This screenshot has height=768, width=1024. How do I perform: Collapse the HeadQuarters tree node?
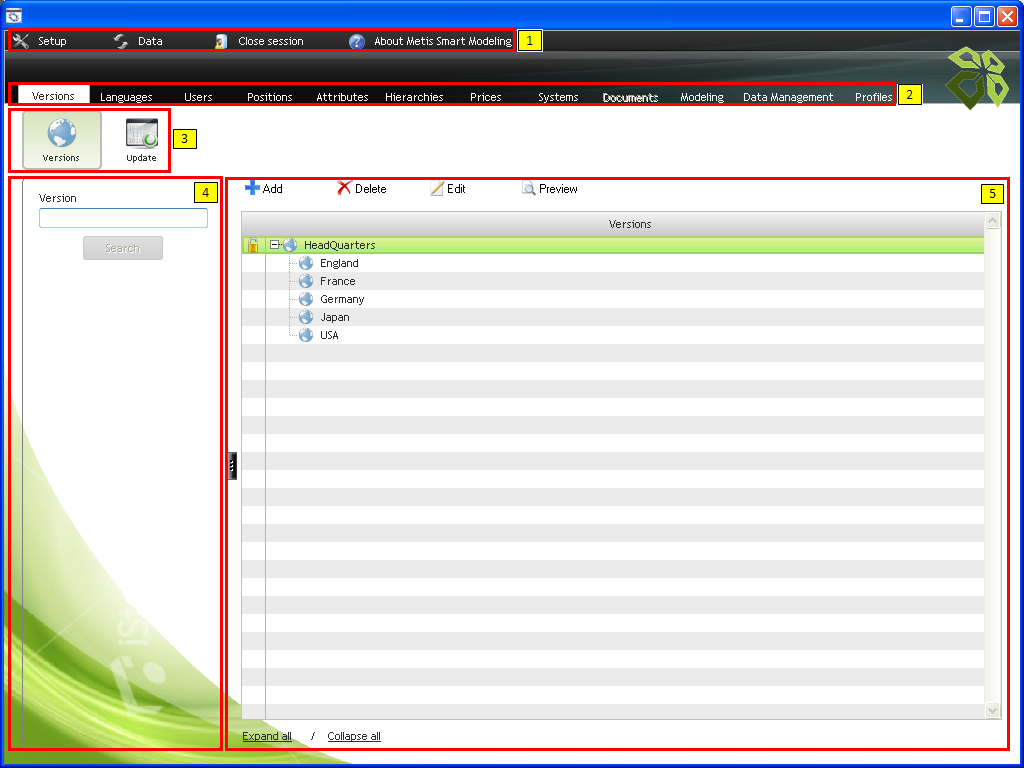(x=275, y=245)
